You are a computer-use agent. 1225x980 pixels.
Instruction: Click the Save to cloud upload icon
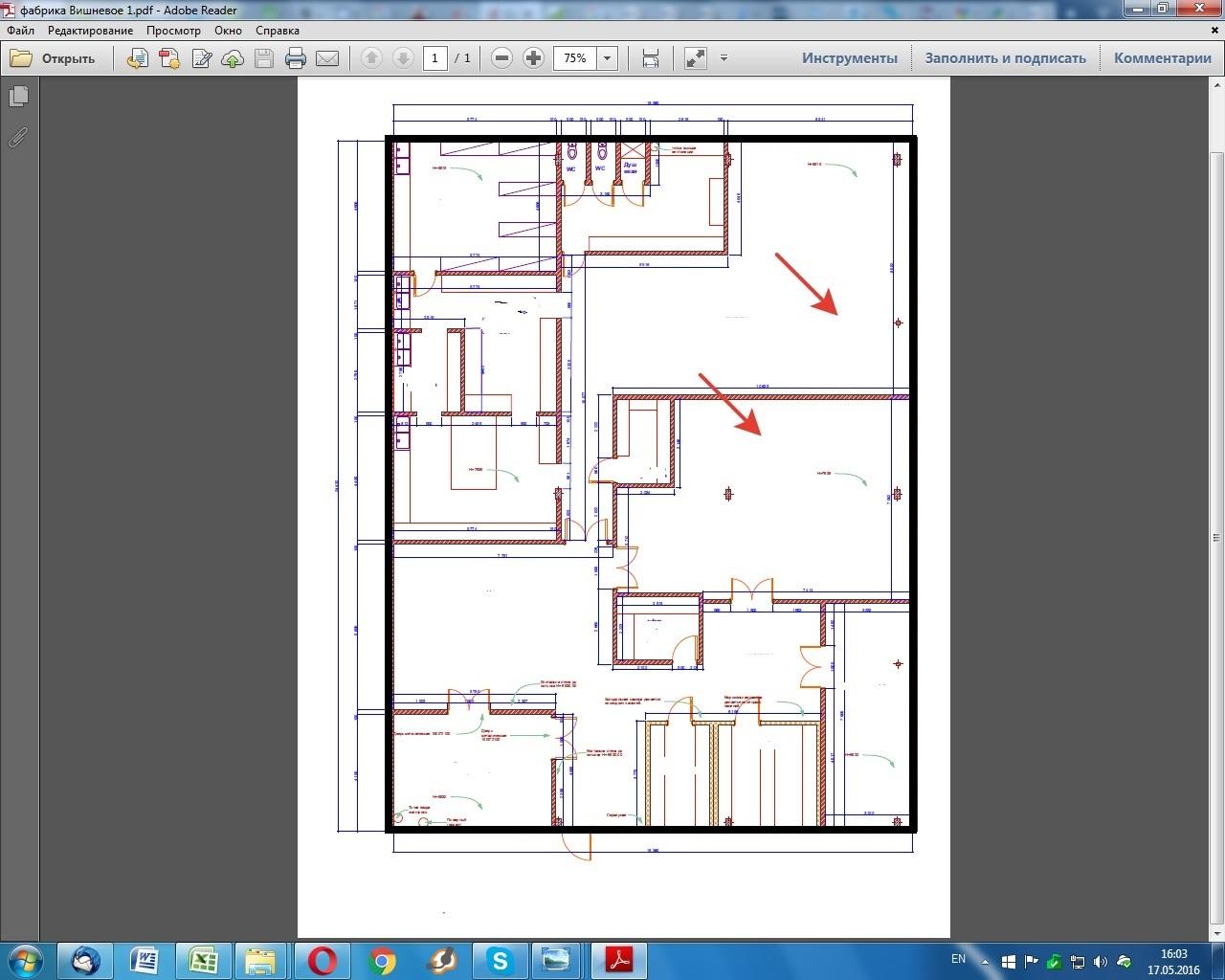(233, 58)
